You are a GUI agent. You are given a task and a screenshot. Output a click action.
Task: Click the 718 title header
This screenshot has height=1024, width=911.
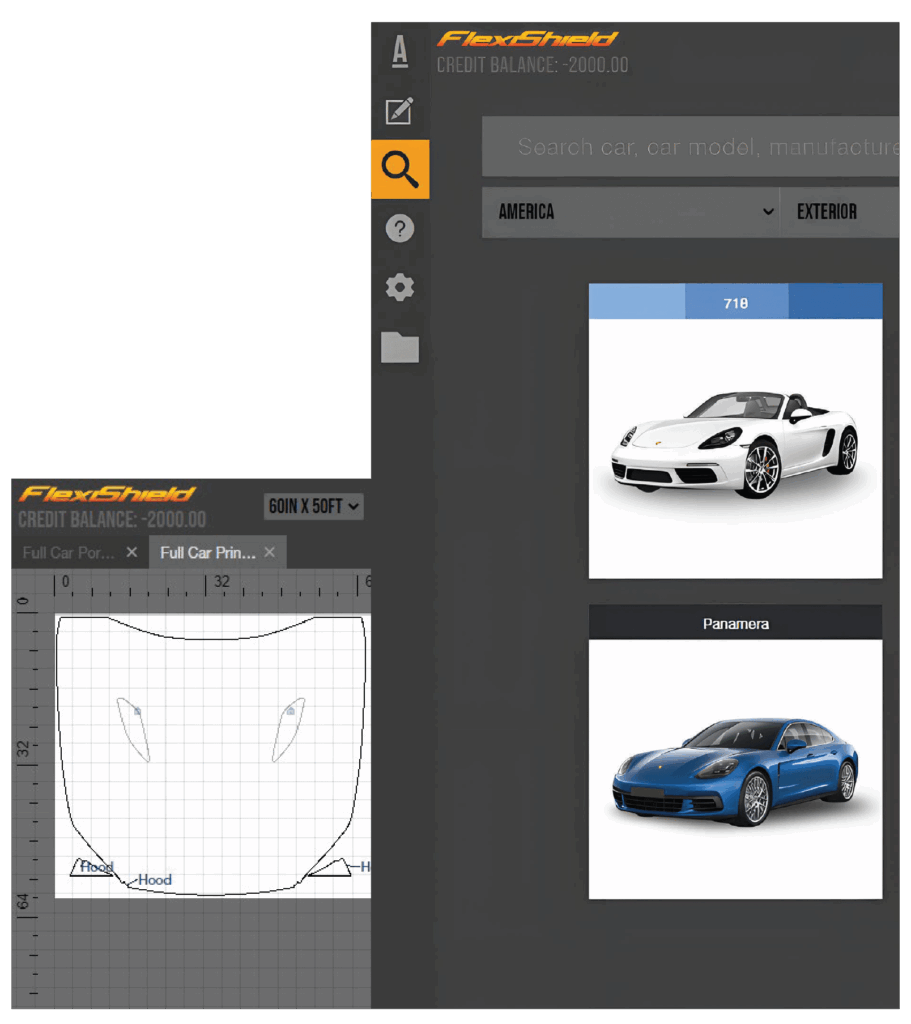(x=735, y=302)
